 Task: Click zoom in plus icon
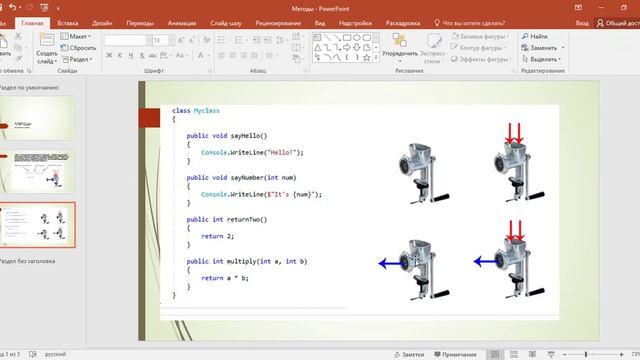coord(621,355)
